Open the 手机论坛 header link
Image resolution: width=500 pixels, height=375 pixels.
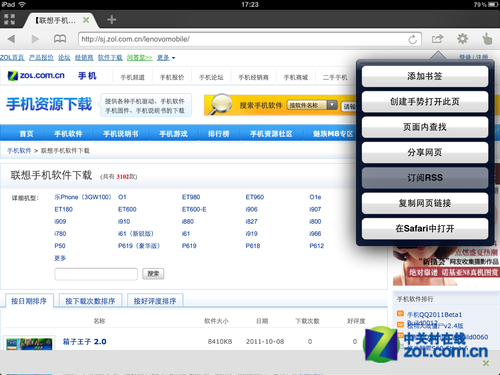tap(211, 77)
